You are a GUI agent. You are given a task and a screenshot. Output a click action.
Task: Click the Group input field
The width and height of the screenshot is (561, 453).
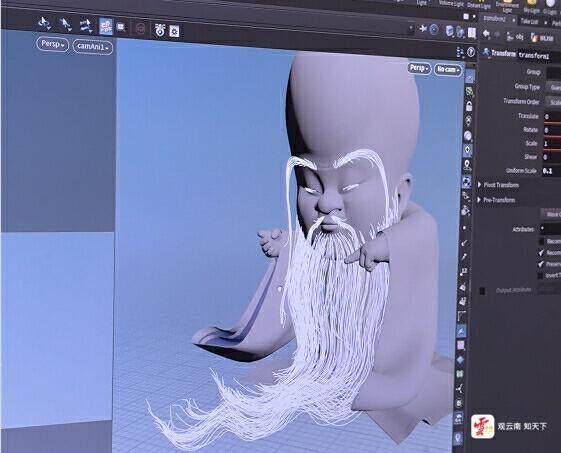[x=553, y=73]
